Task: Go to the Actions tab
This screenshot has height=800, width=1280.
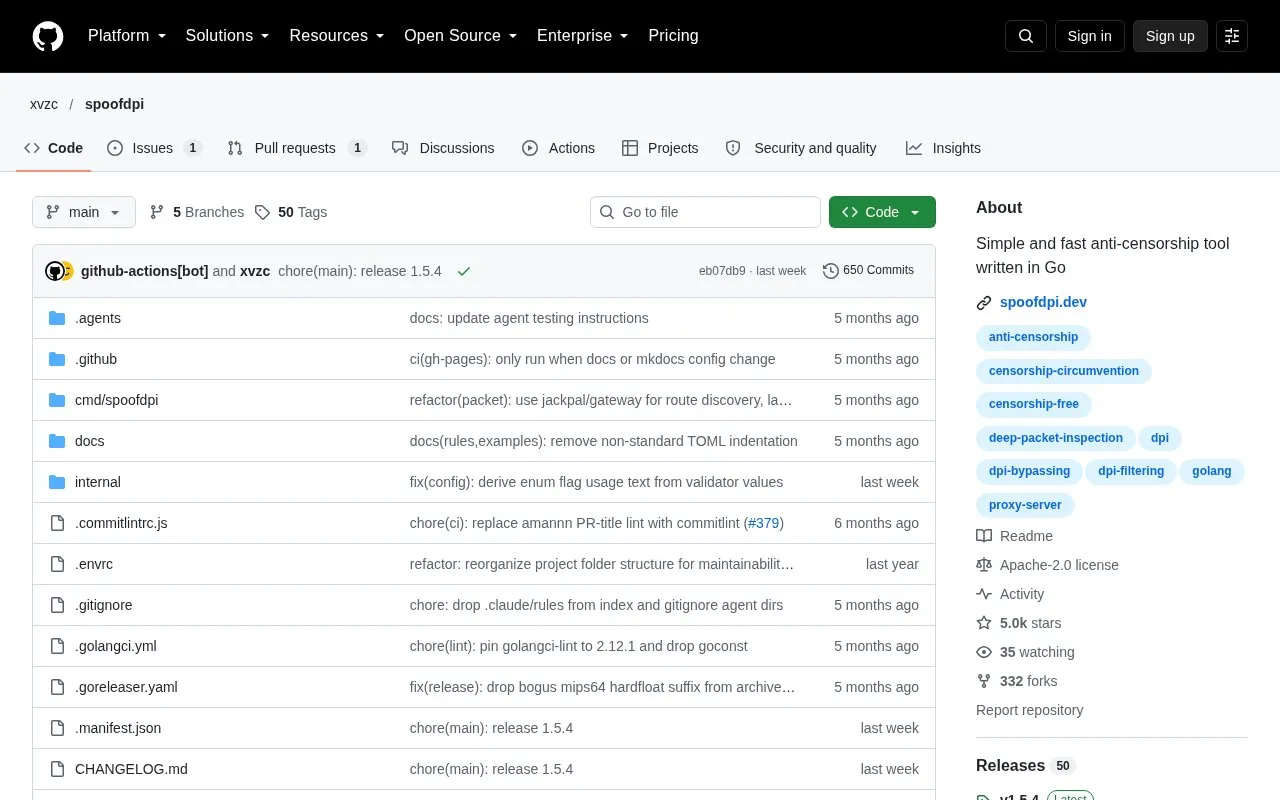Action: pos(558,148)
